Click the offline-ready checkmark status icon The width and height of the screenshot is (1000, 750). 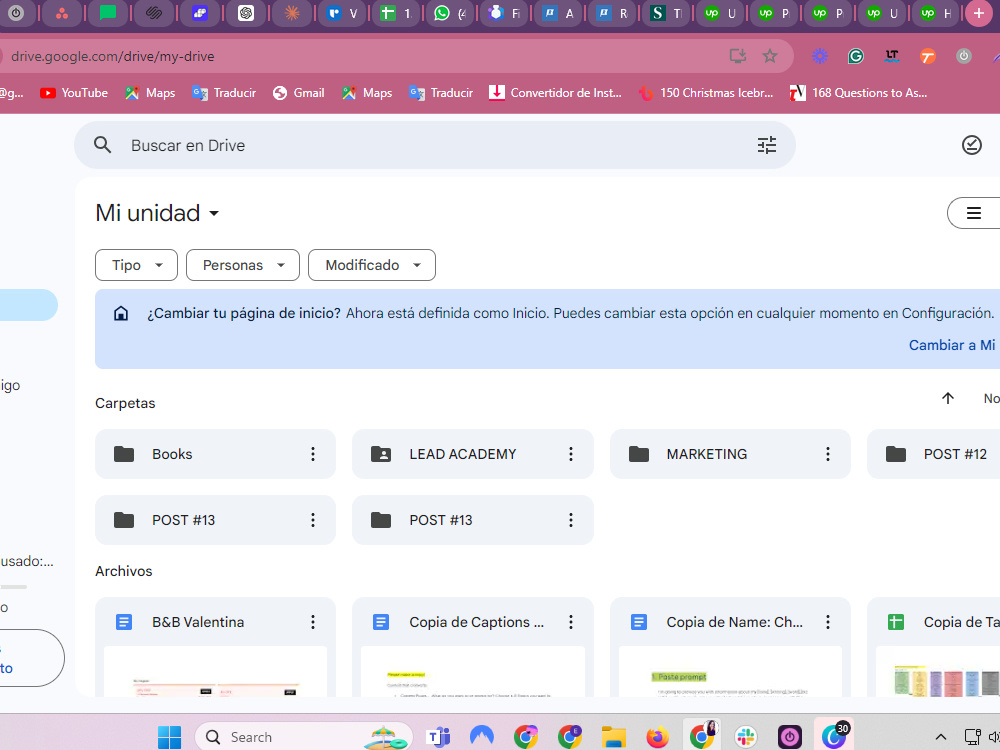(971, 145)
